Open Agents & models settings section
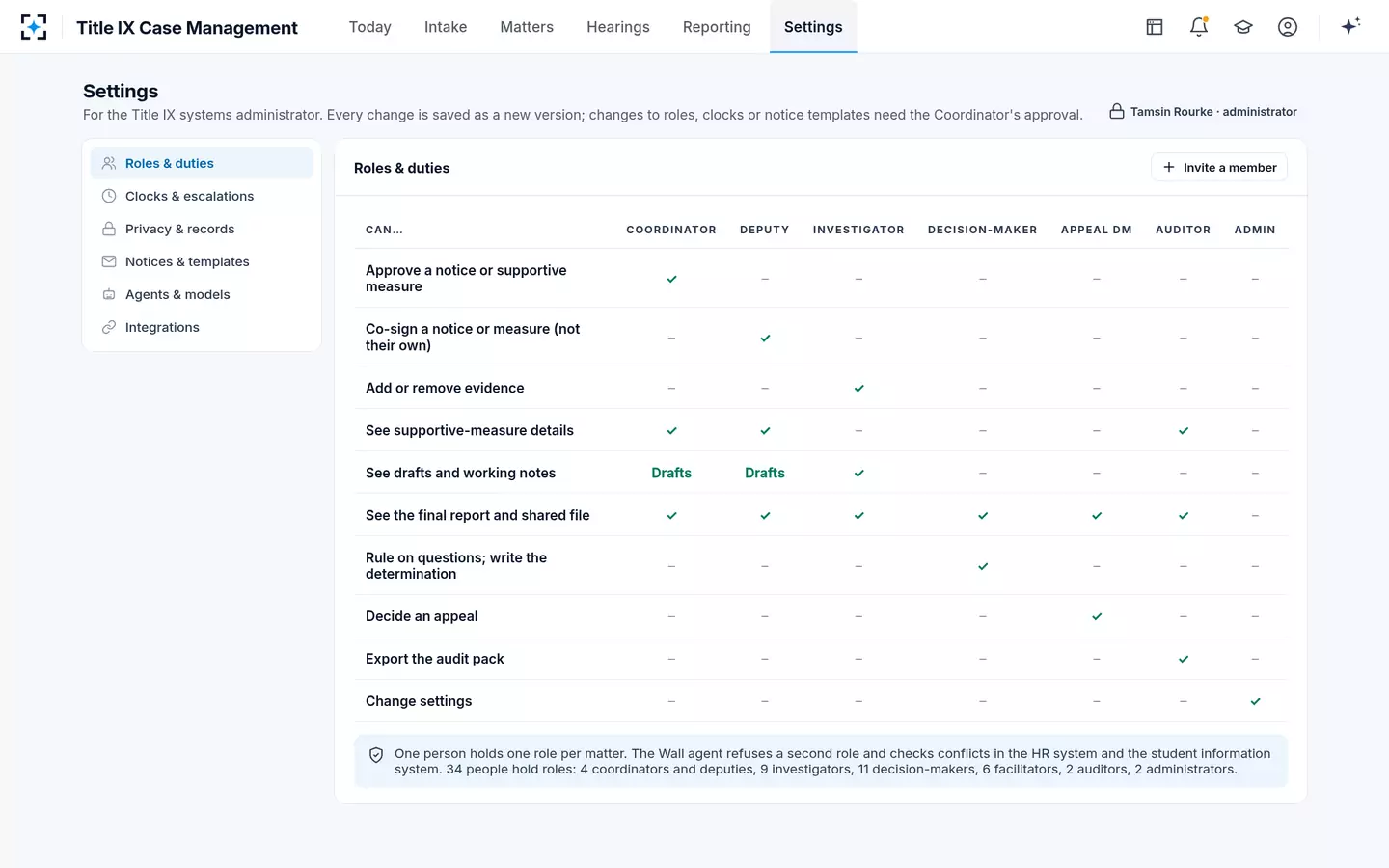 pos(202,294)
